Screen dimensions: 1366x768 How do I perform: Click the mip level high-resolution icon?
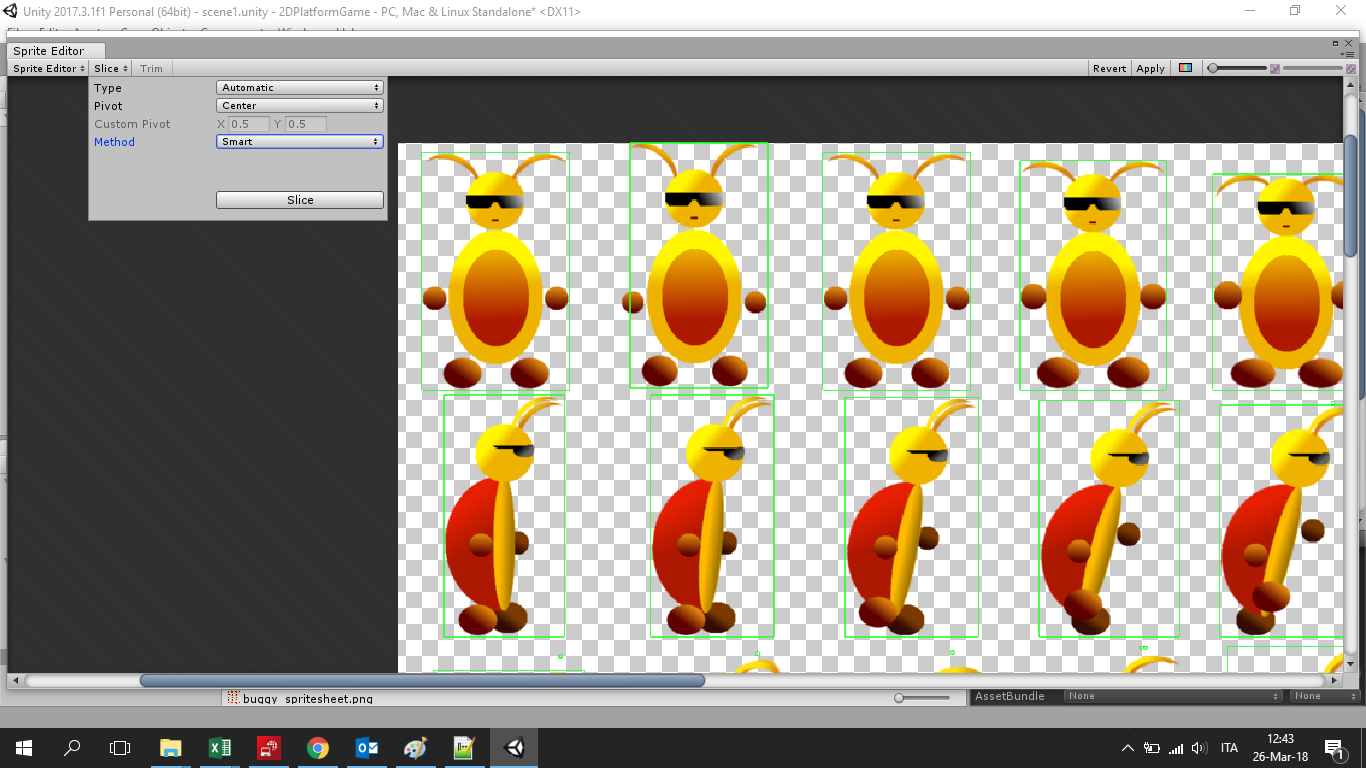point(1351,69)
